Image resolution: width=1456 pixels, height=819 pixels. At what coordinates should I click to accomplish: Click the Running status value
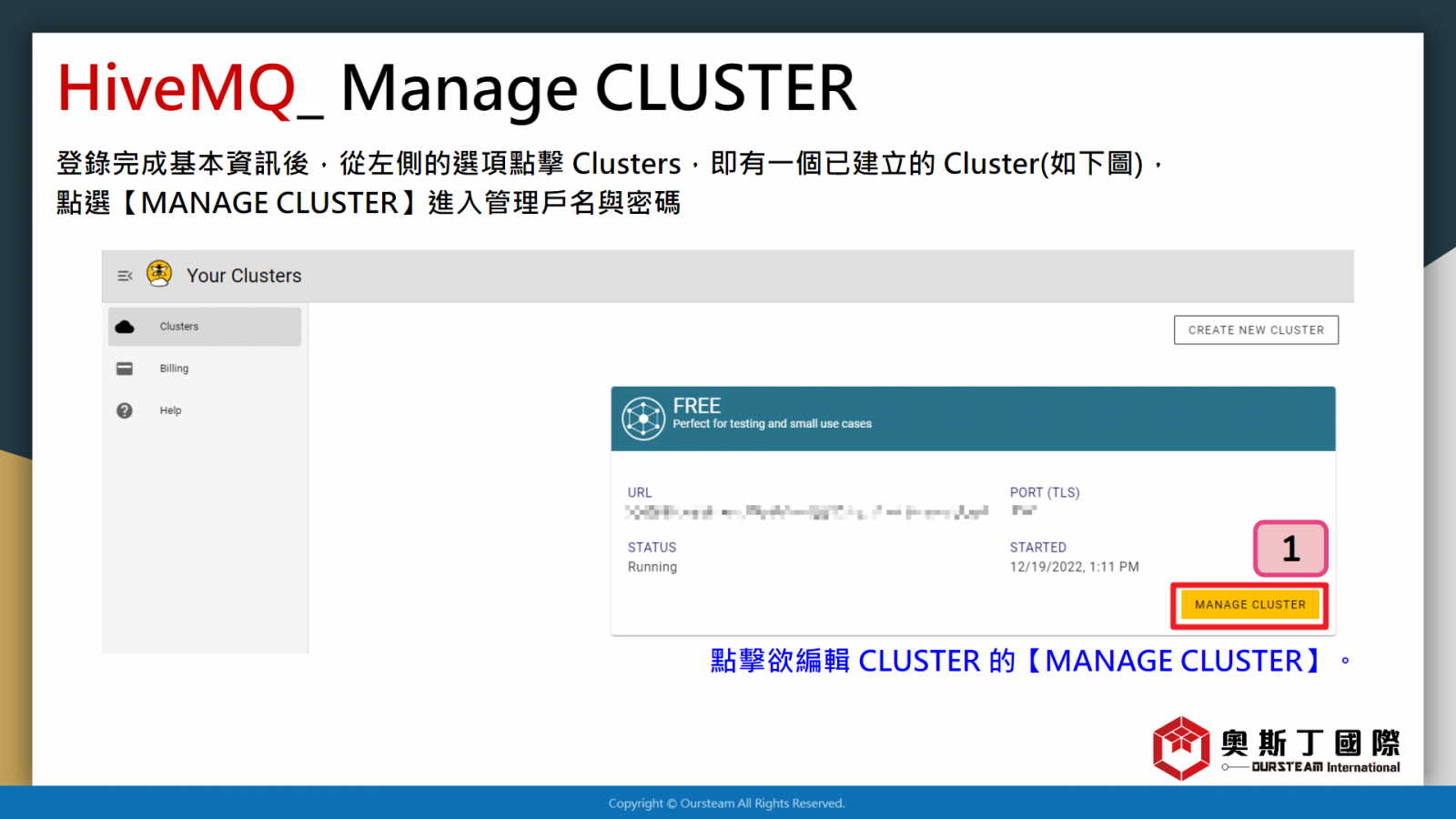(652, 567)
